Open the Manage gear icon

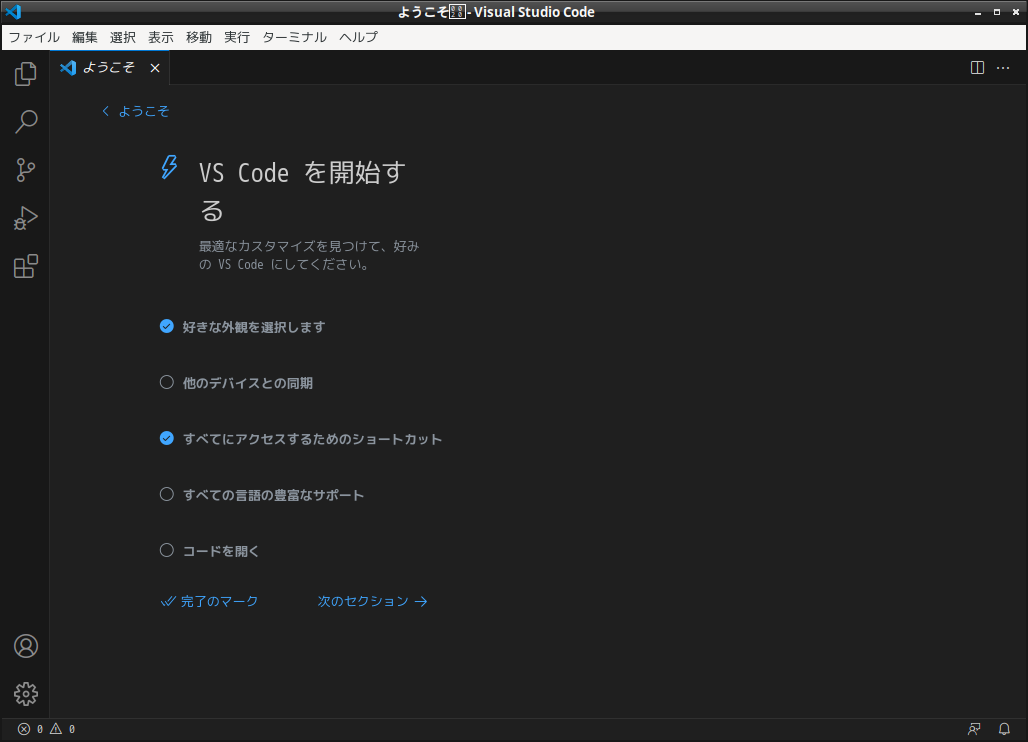26,693
